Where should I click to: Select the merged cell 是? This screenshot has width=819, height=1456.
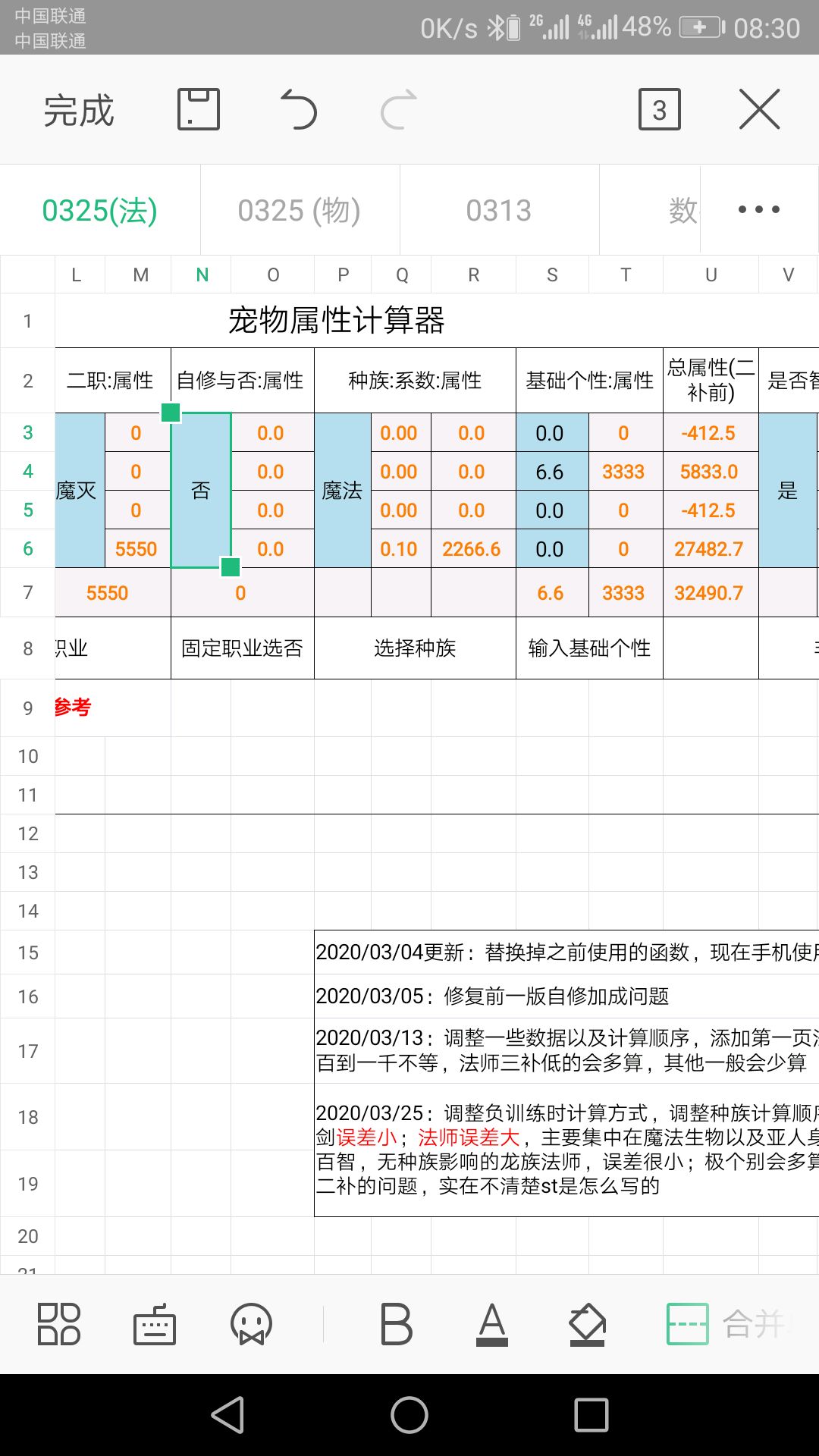pos(788,491)
